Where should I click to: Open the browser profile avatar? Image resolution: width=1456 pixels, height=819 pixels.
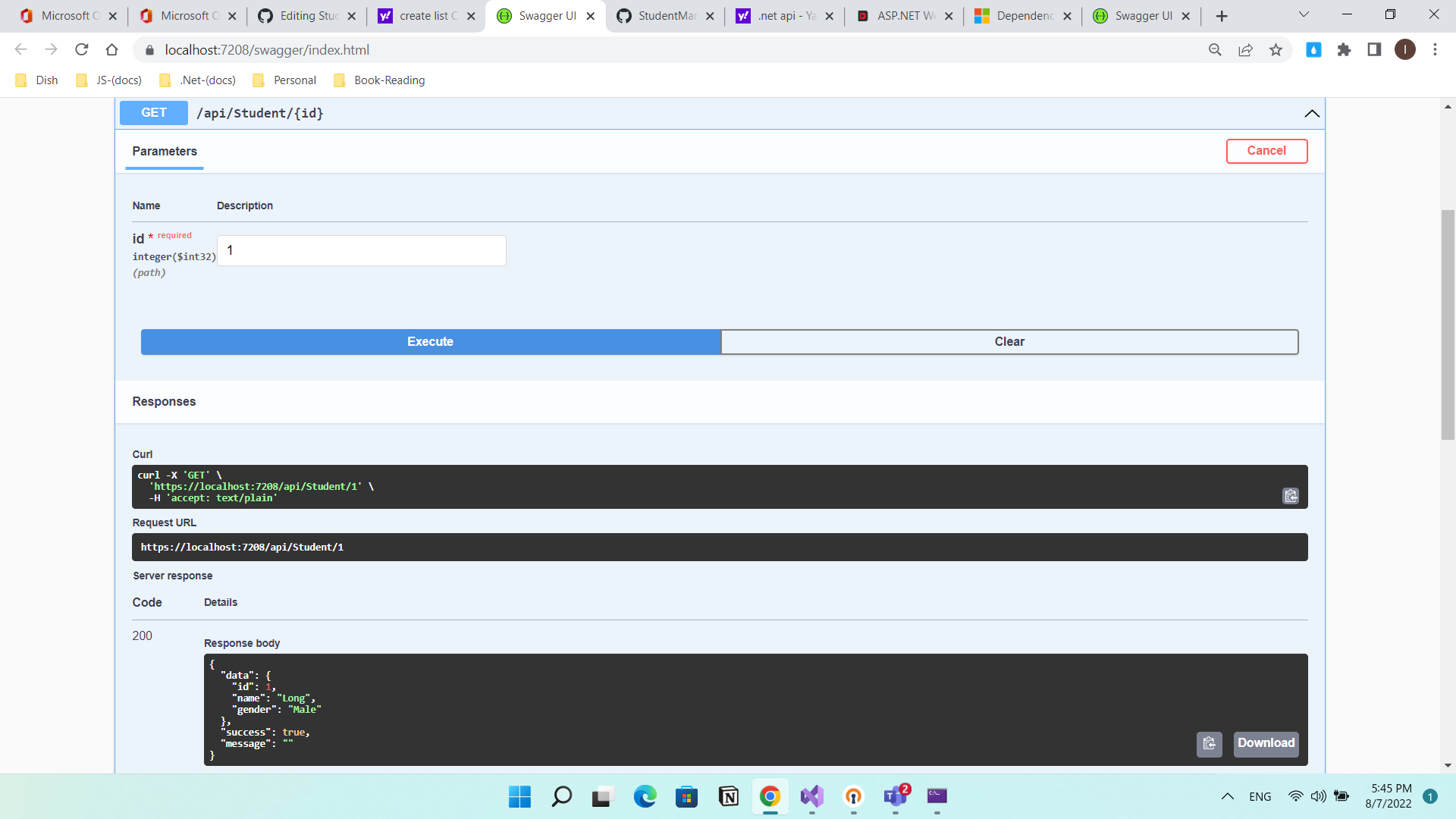[x=1405, y=49]
